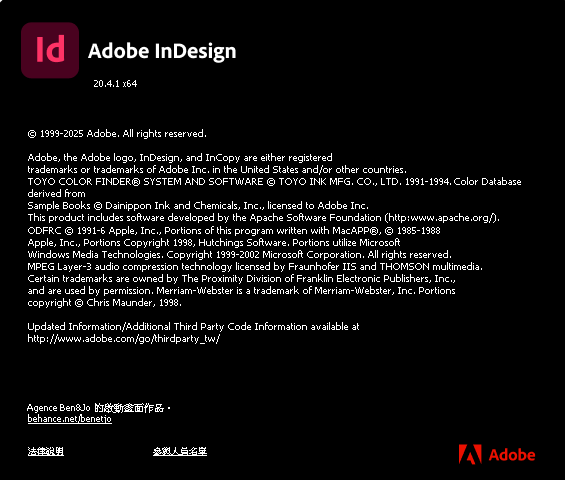
Task: Click the Adobe wordmark beside the logo
Action: [512, 455]
